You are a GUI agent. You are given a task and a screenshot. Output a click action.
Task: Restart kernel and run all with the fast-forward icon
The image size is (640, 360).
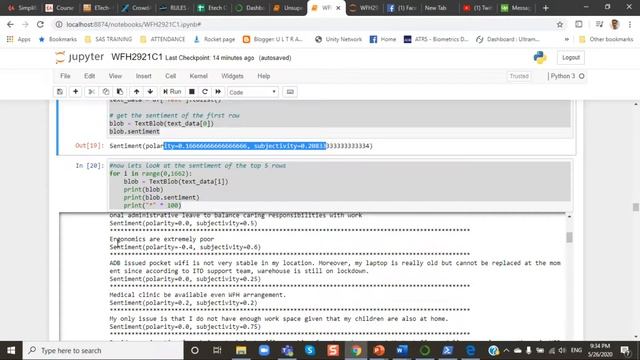tap(218, 92)
